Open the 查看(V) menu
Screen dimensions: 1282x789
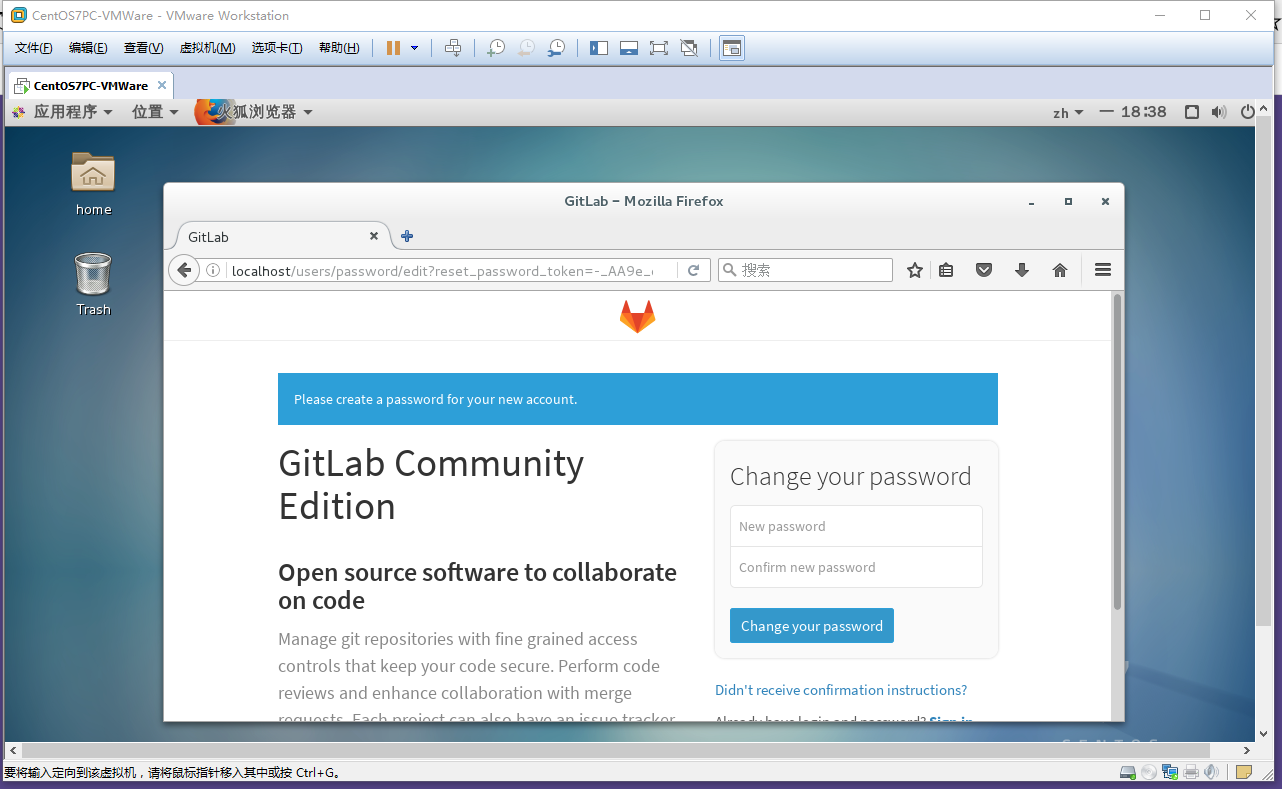[143, 48]
